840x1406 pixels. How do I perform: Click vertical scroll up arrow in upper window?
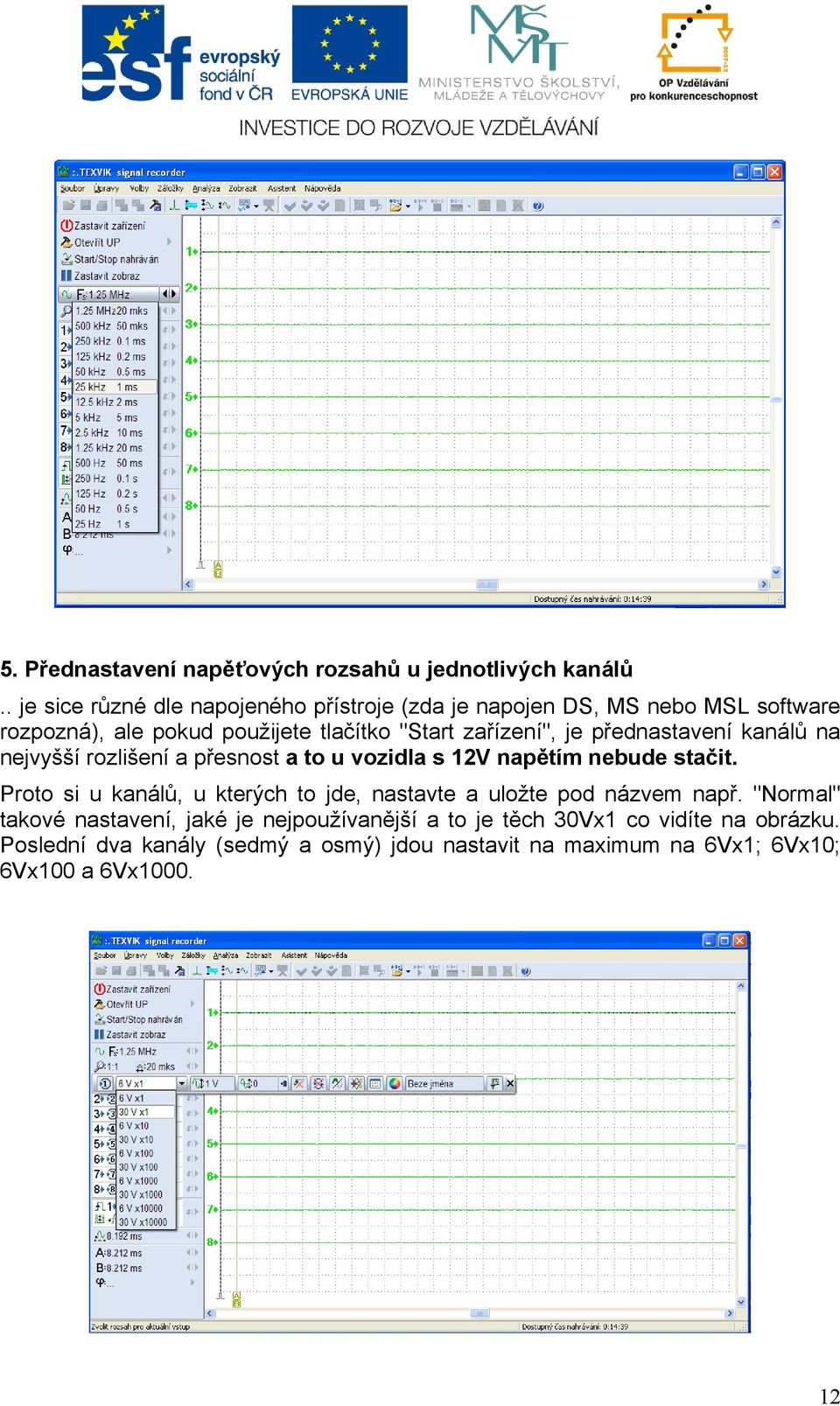point(776,223)
